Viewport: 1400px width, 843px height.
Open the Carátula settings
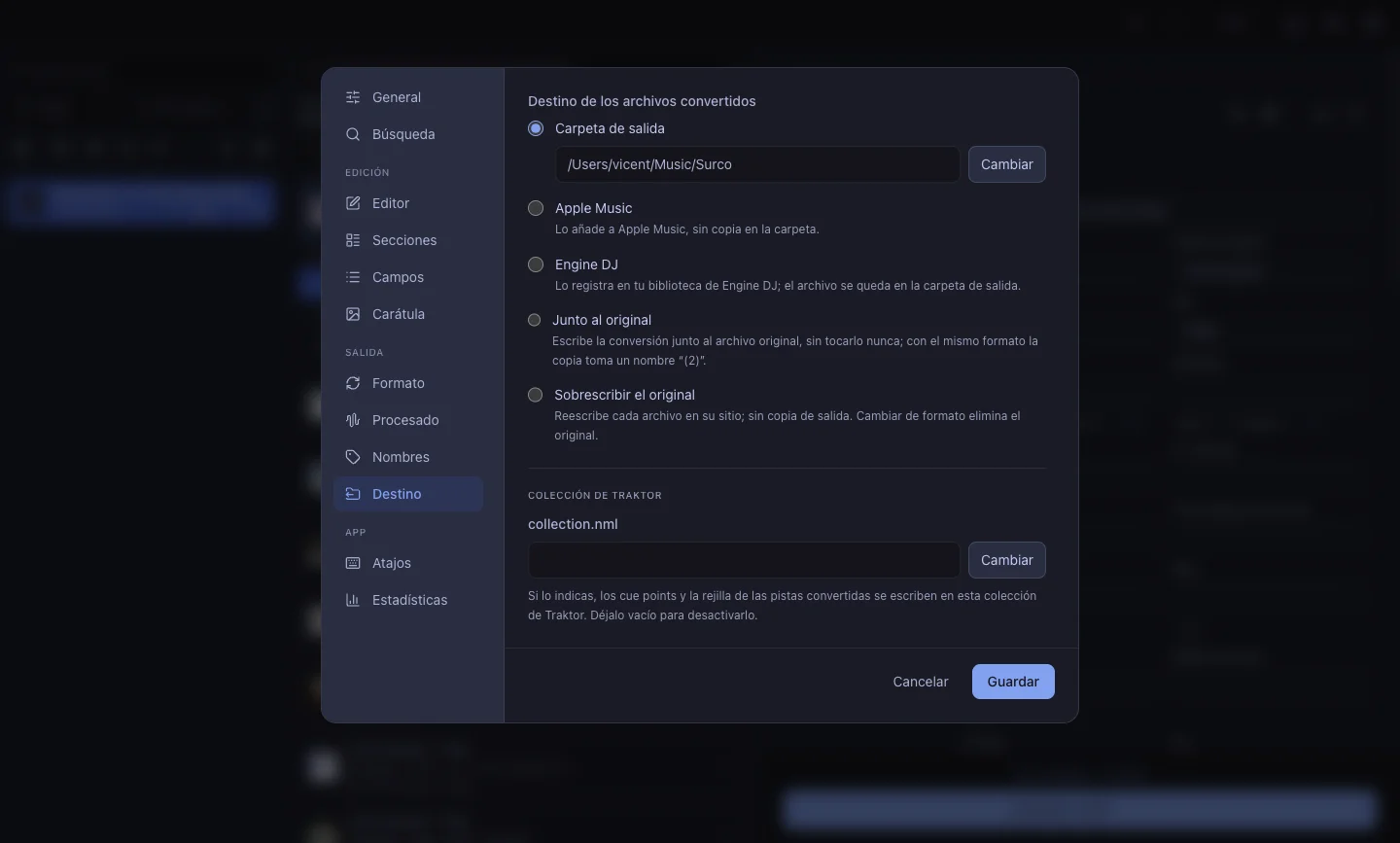[408, 314]
